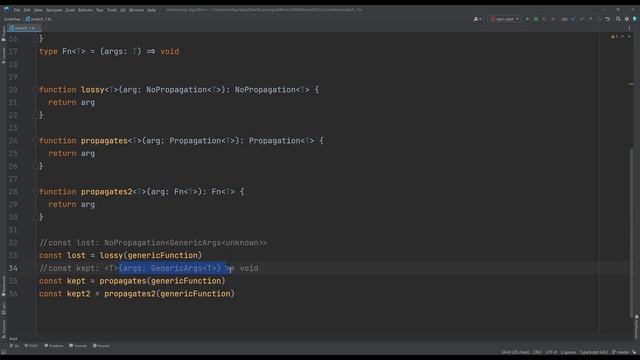Click 'kept' variable on line 35
The height and width of the screenshot is (360, 640).
(76, 281)
